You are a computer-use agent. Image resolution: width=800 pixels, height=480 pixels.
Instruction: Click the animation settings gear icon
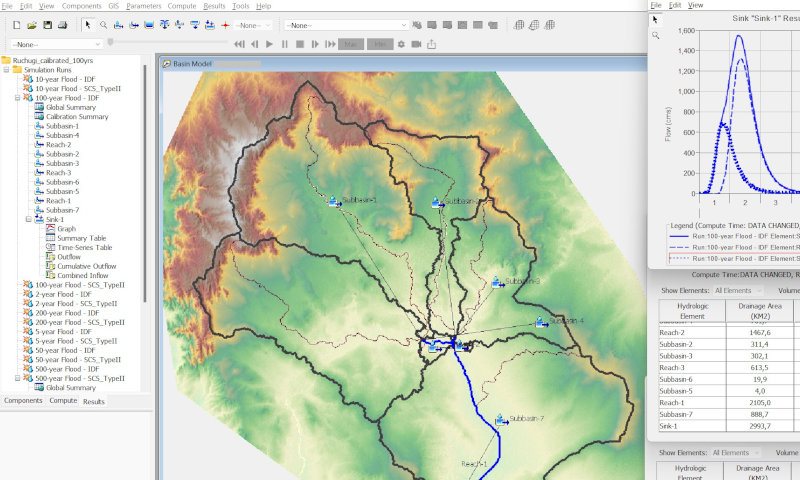(401, 44)
